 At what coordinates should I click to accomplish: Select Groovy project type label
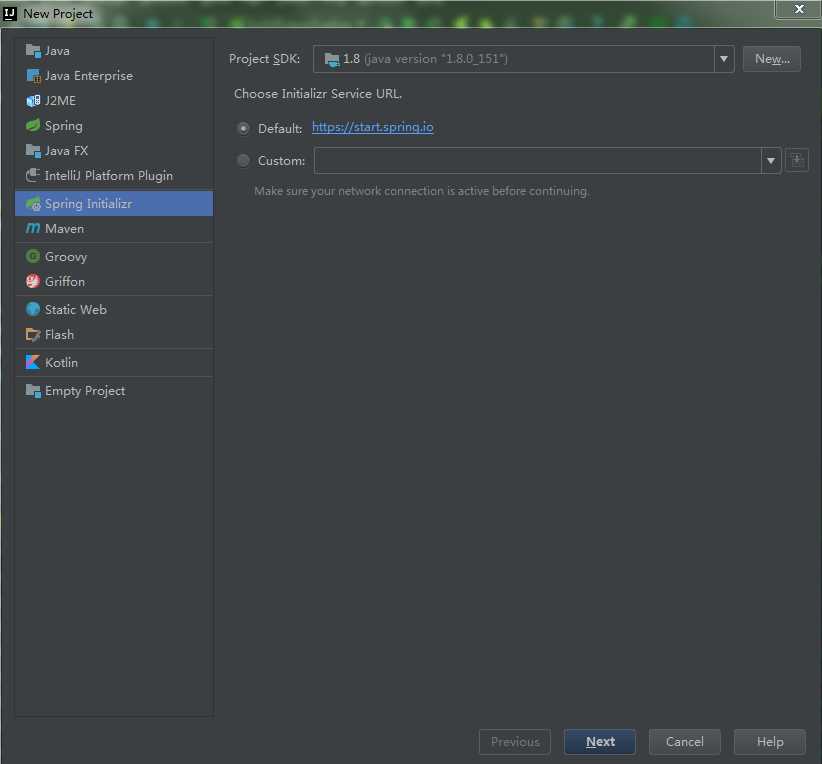point(66,257)
